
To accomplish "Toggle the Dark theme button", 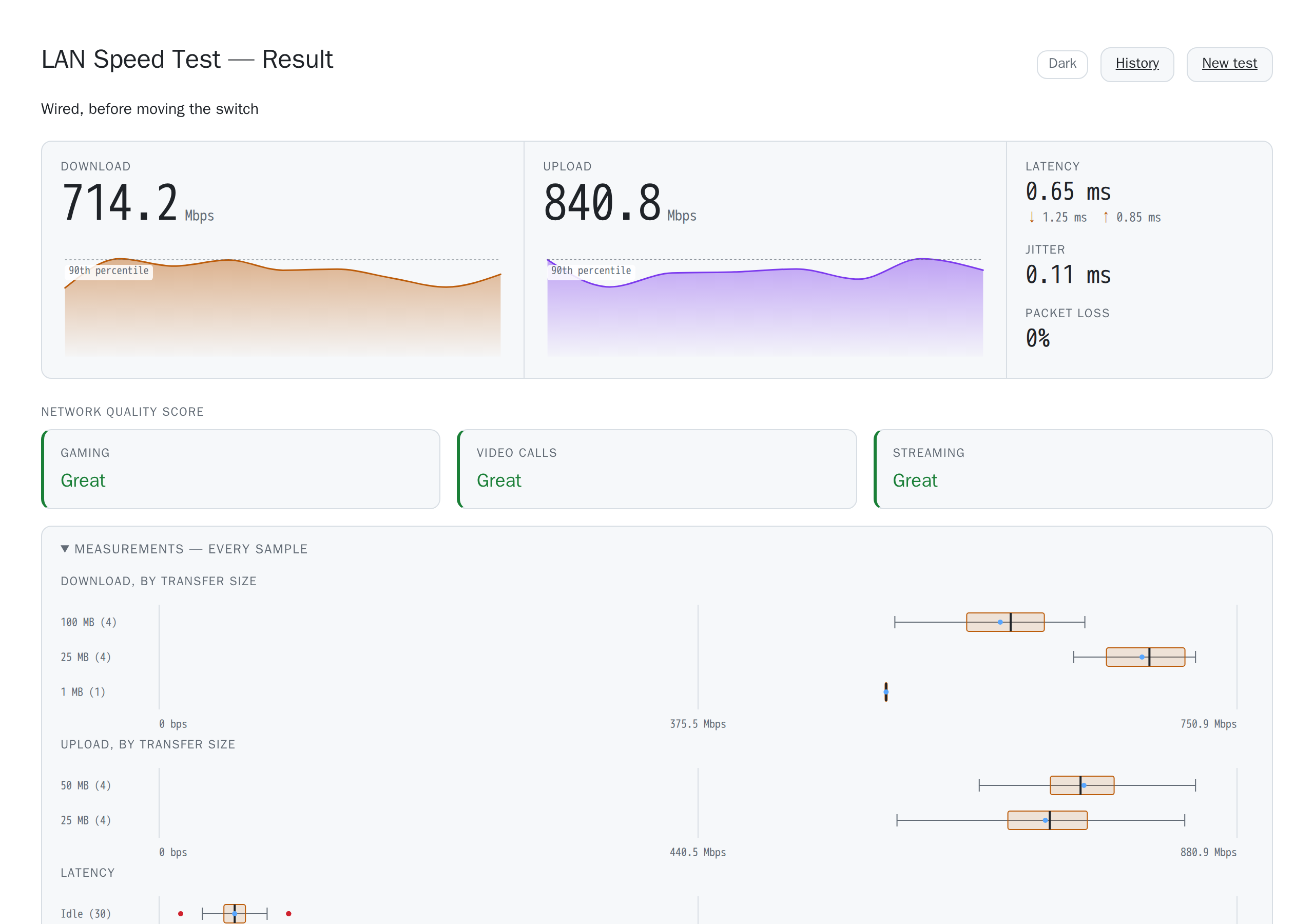I will (1061, 64).
